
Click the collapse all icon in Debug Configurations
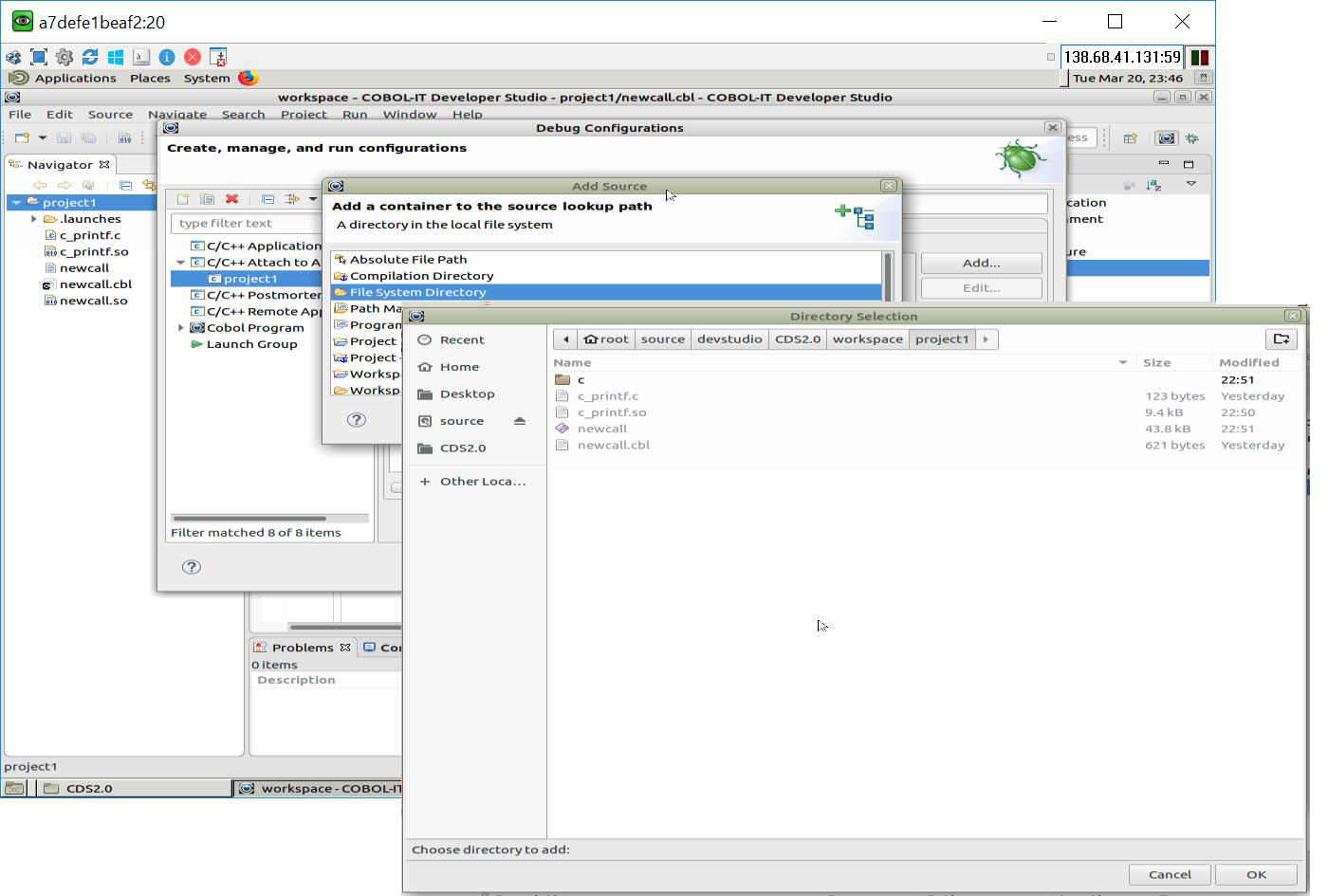point(267,199)
